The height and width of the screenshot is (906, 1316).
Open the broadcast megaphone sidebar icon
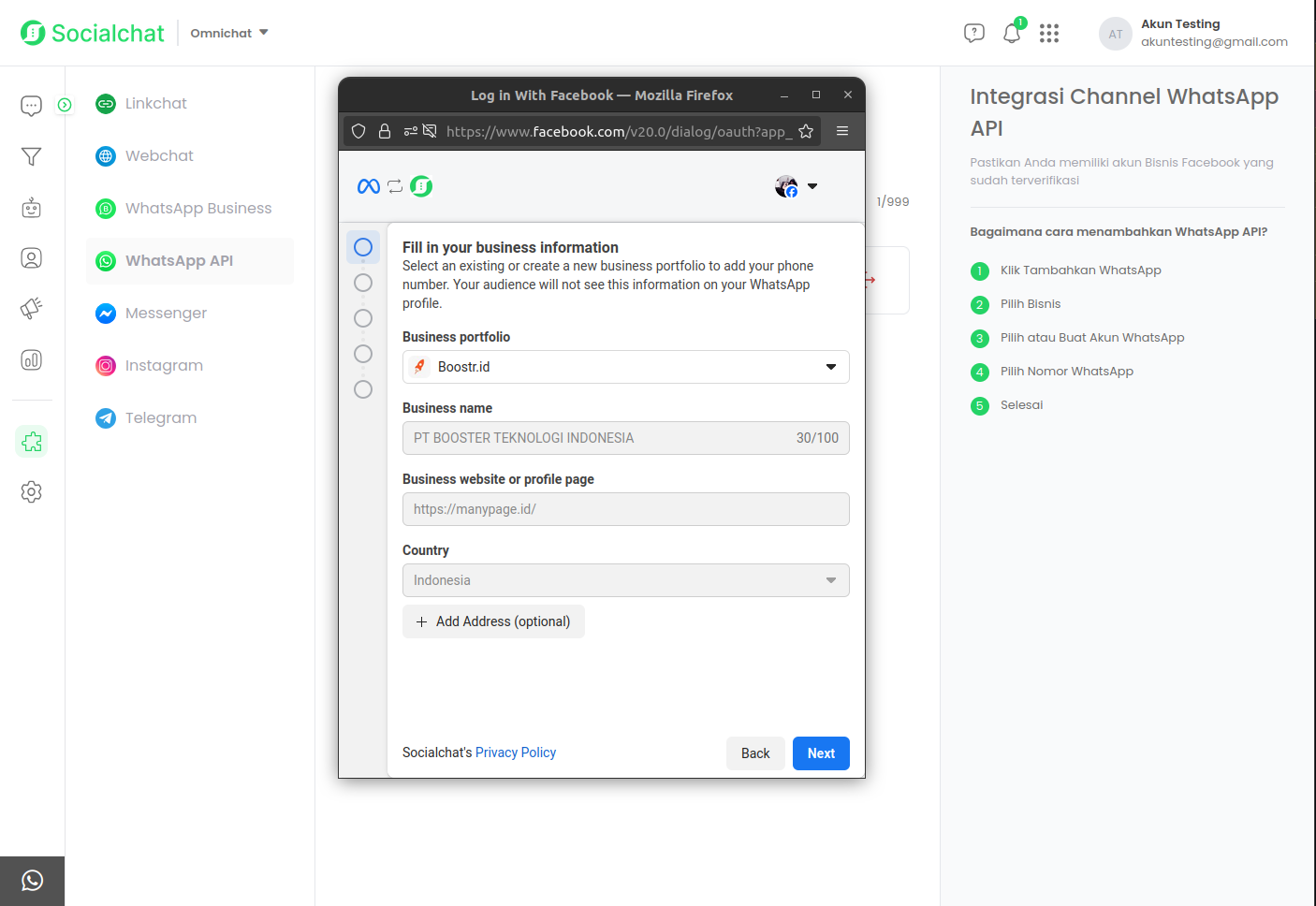[31, 308]
